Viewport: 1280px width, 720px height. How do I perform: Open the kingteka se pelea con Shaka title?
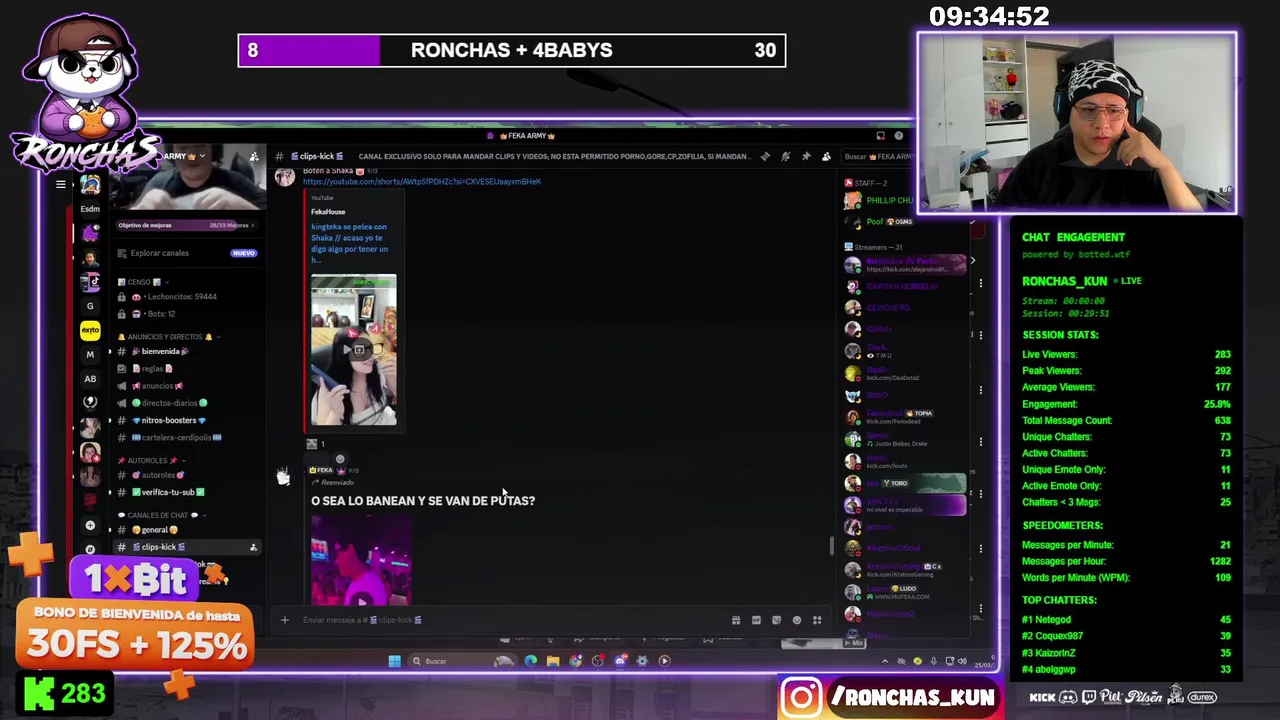click(x=350, y=244)
